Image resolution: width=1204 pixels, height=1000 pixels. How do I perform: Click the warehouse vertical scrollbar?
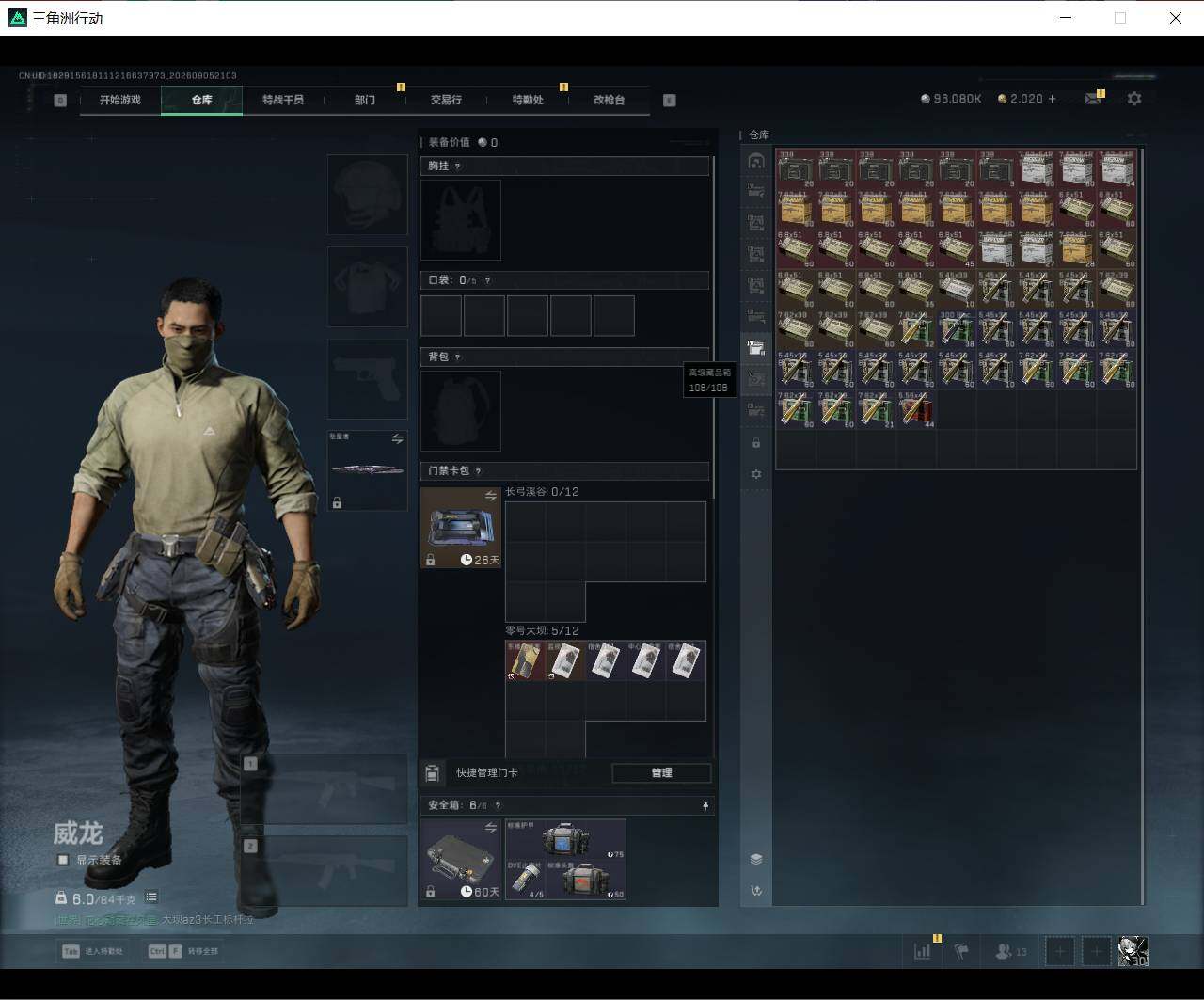pyautogui.click(x=1143, y=525)
